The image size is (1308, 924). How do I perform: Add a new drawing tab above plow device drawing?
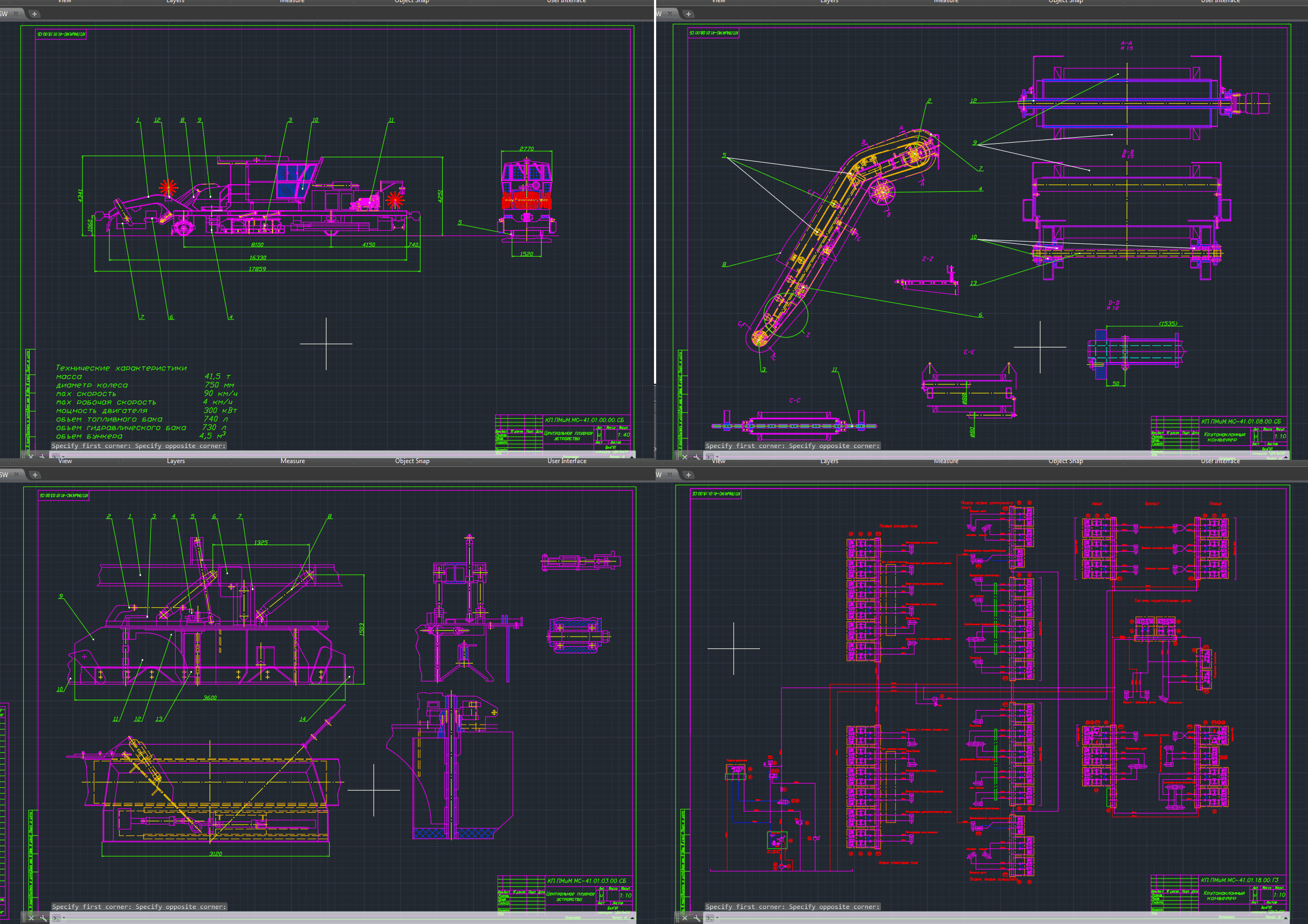35,474
